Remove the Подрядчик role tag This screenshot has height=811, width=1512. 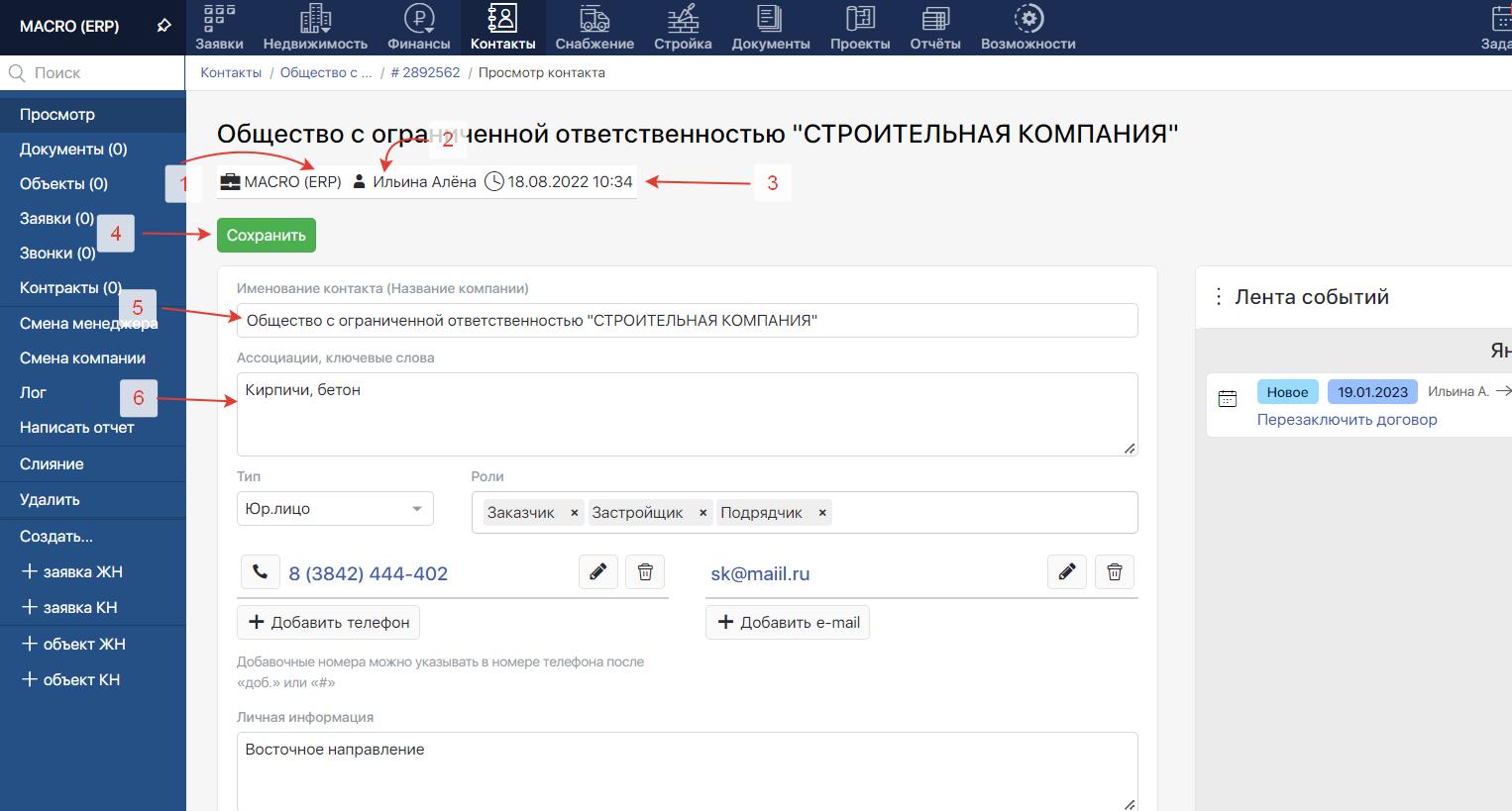822,513
